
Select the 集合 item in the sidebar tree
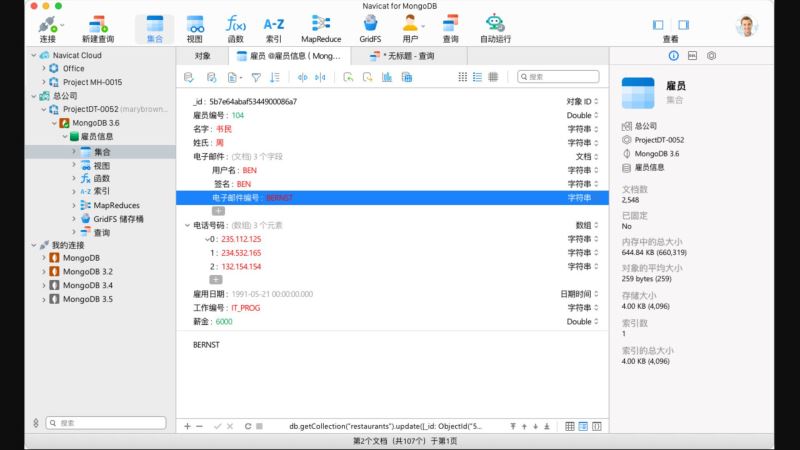point(101,152)
